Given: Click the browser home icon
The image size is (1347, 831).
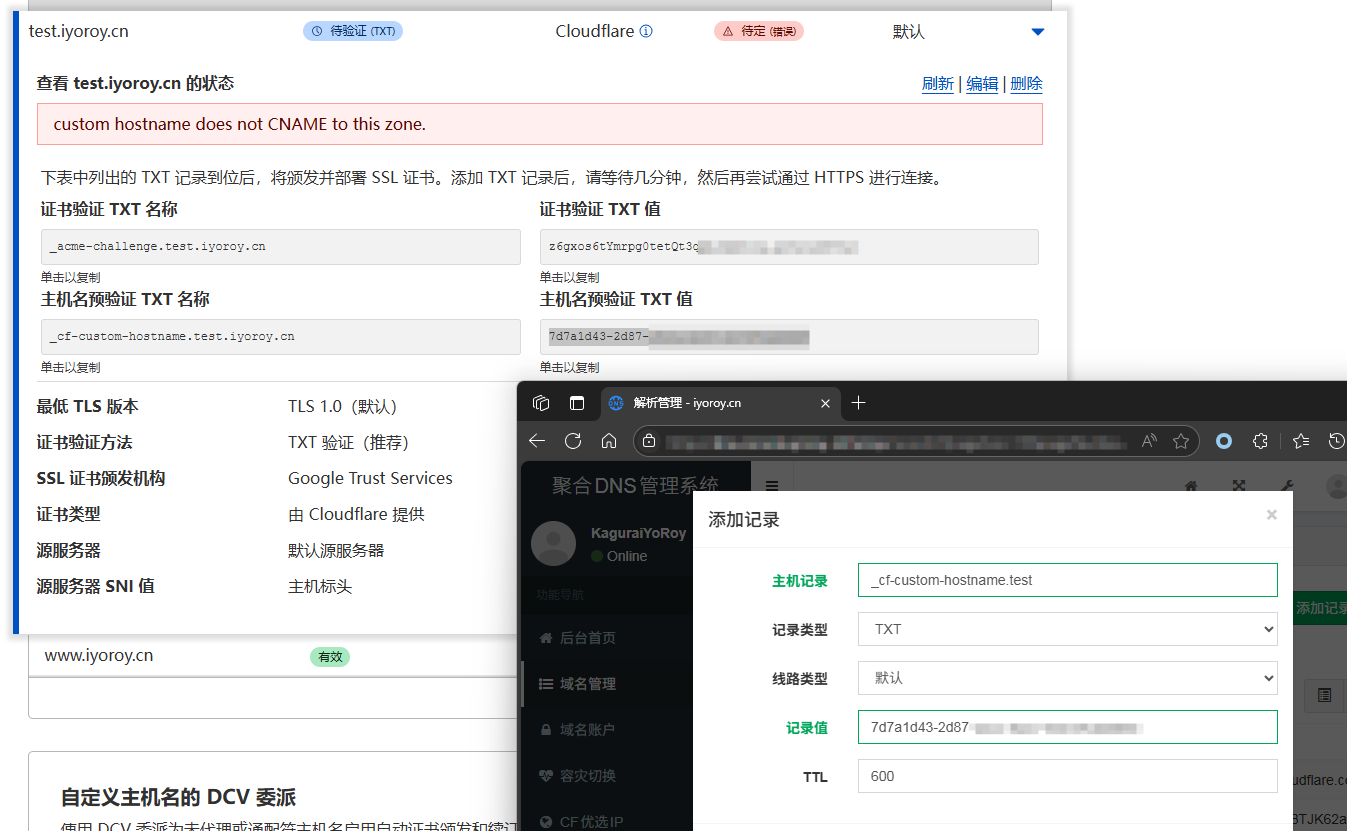Looking at the screenshot, I should (609, 441).
